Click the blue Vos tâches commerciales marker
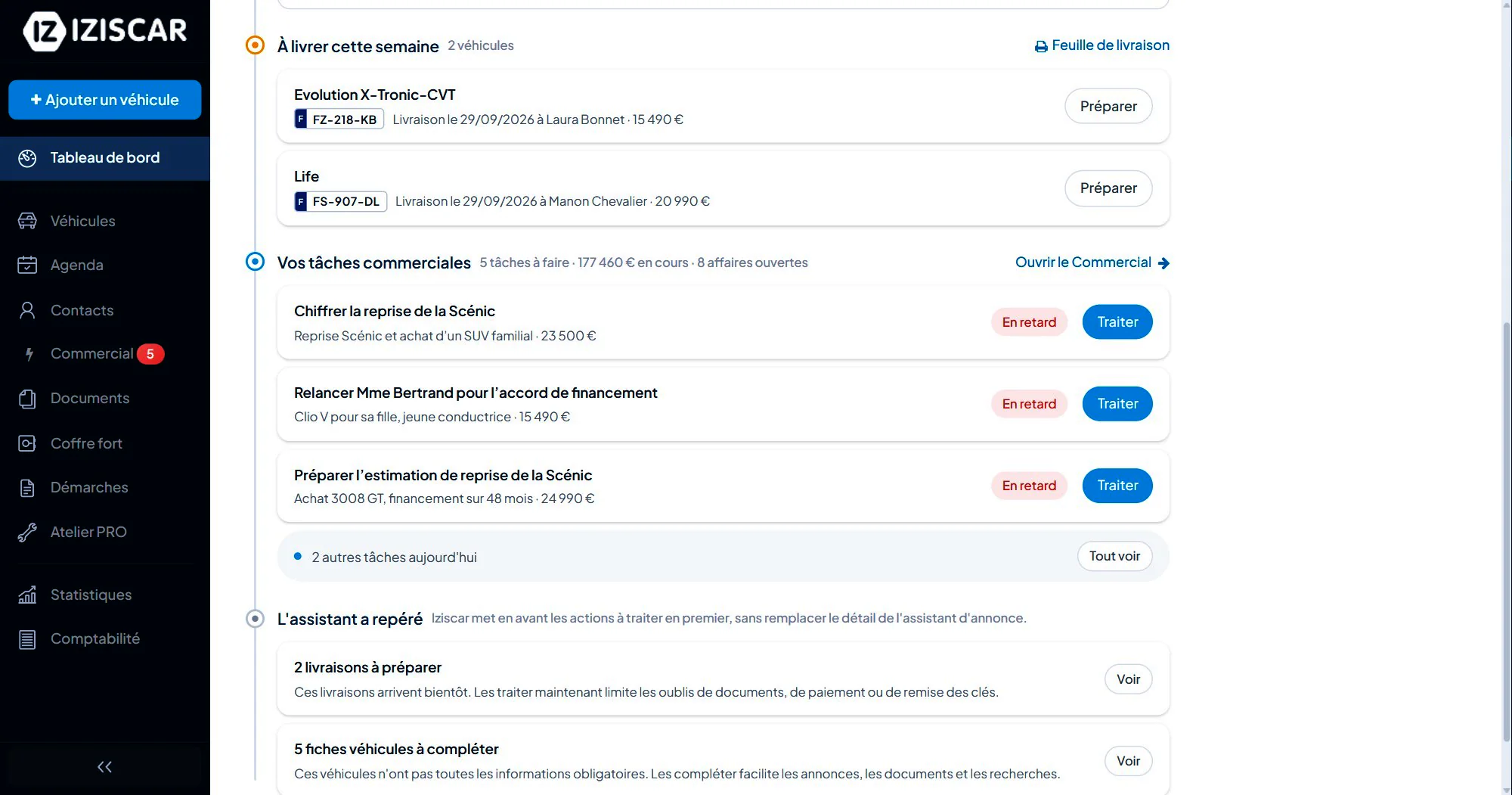1512x795 pixels. (x=256, y=262)
